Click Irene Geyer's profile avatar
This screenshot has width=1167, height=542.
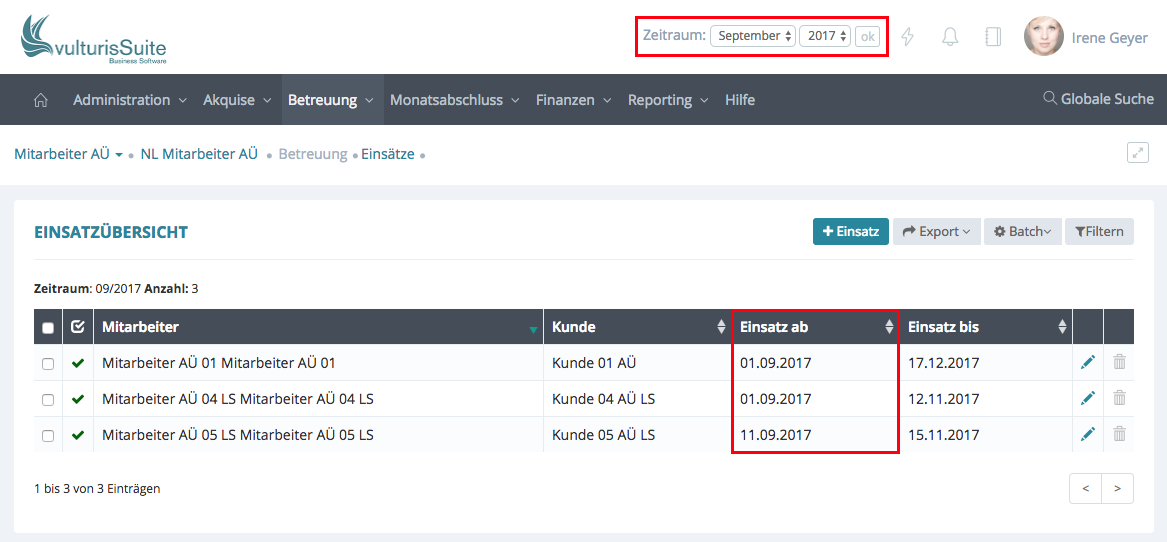tap(1043, 37)
